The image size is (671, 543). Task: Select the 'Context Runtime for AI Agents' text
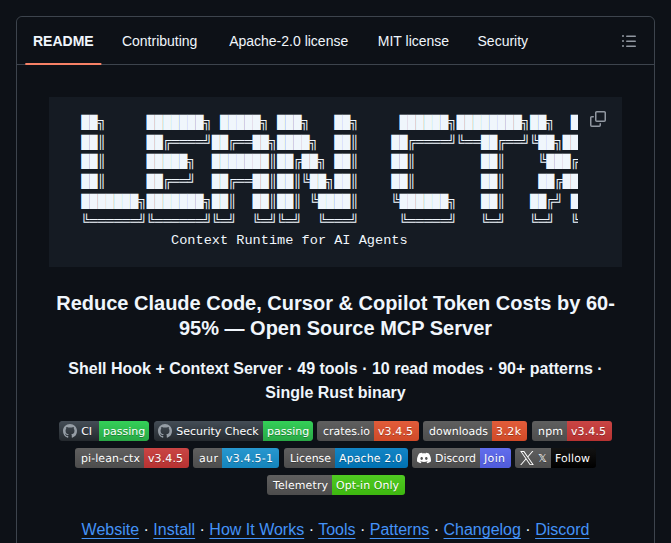tap(289, 240)
